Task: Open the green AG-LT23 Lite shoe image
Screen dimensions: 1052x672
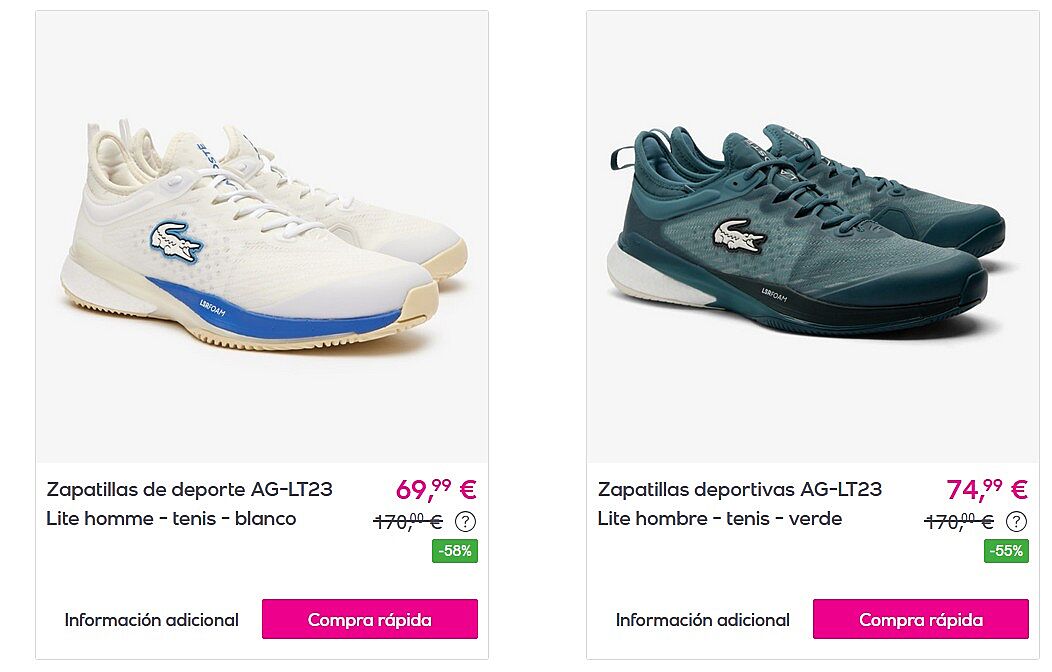Action: (812, 237)
